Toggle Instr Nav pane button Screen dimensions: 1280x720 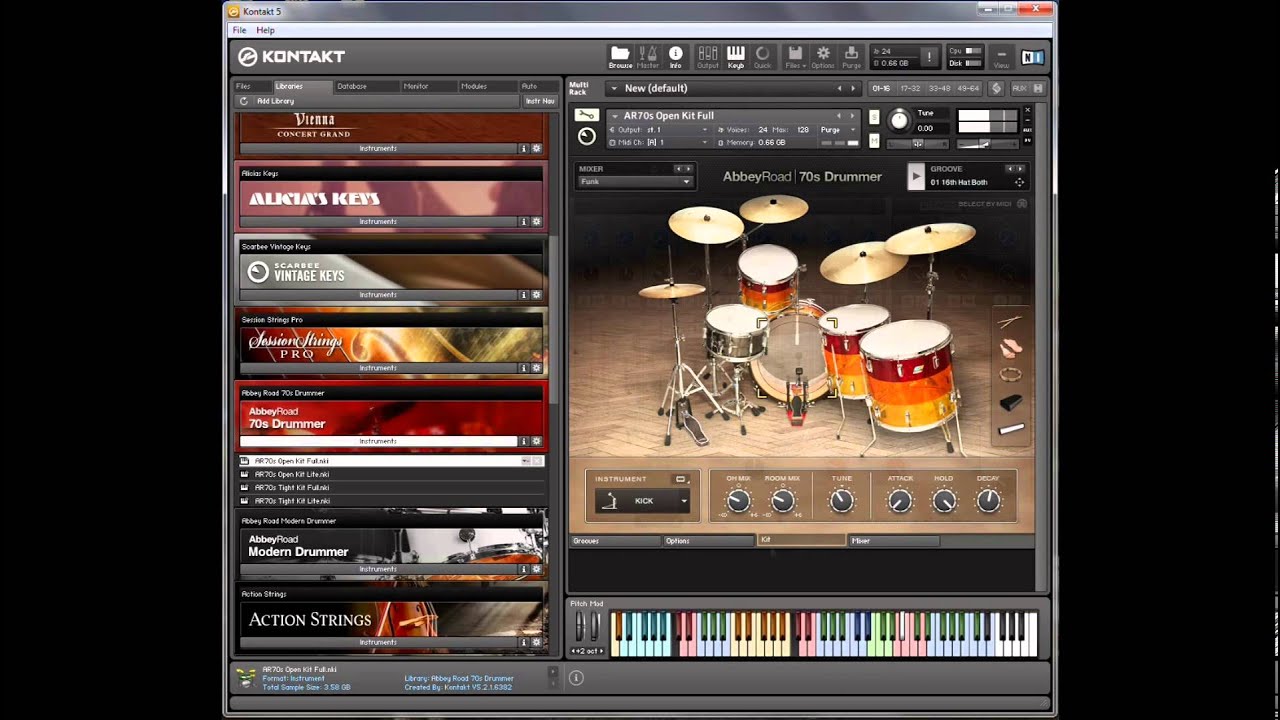(540, 101)
